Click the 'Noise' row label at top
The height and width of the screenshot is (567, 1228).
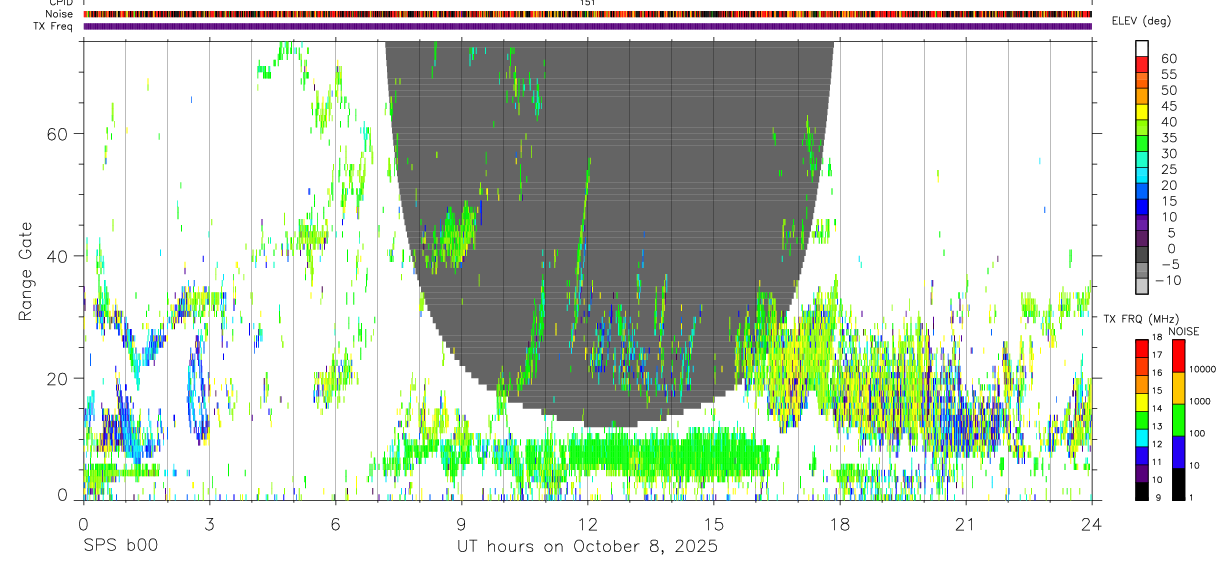(58, 14)
